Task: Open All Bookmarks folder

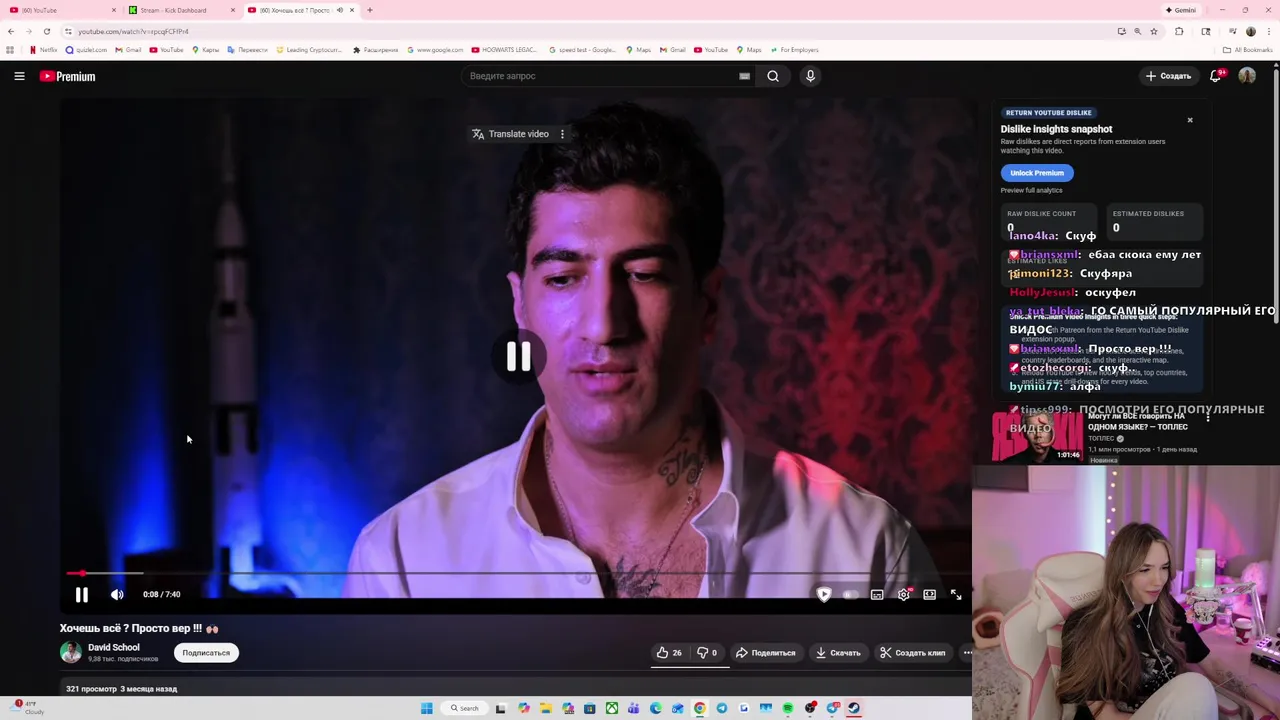Action: (x=1248, y=50)
